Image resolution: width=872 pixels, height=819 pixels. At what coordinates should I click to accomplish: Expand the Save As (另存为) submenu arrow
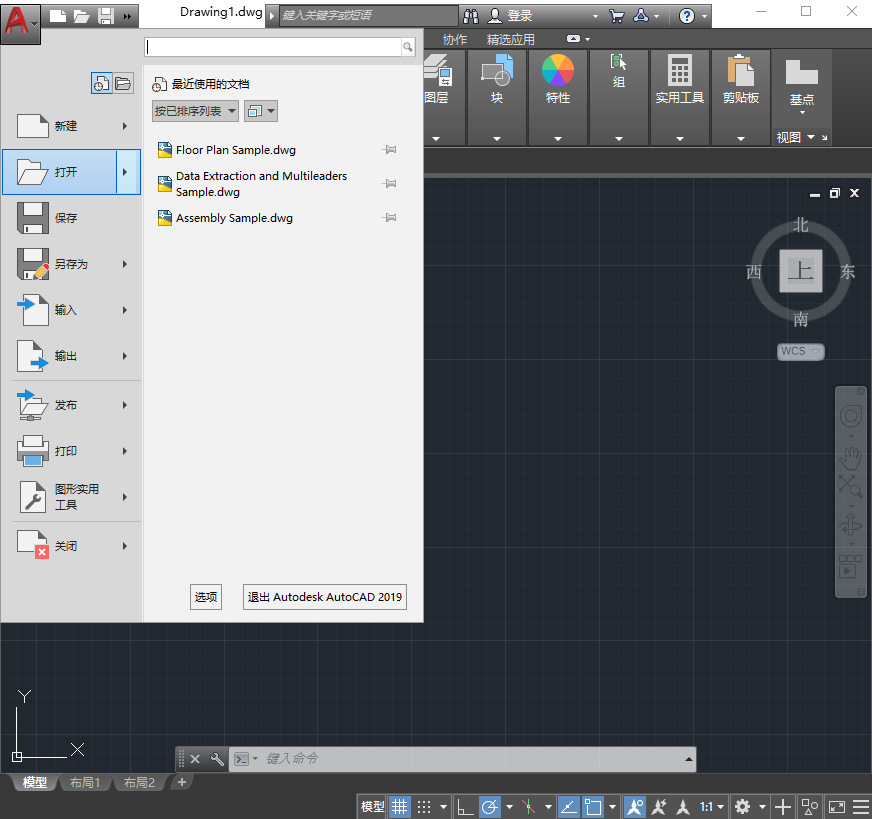coord(125,264)
